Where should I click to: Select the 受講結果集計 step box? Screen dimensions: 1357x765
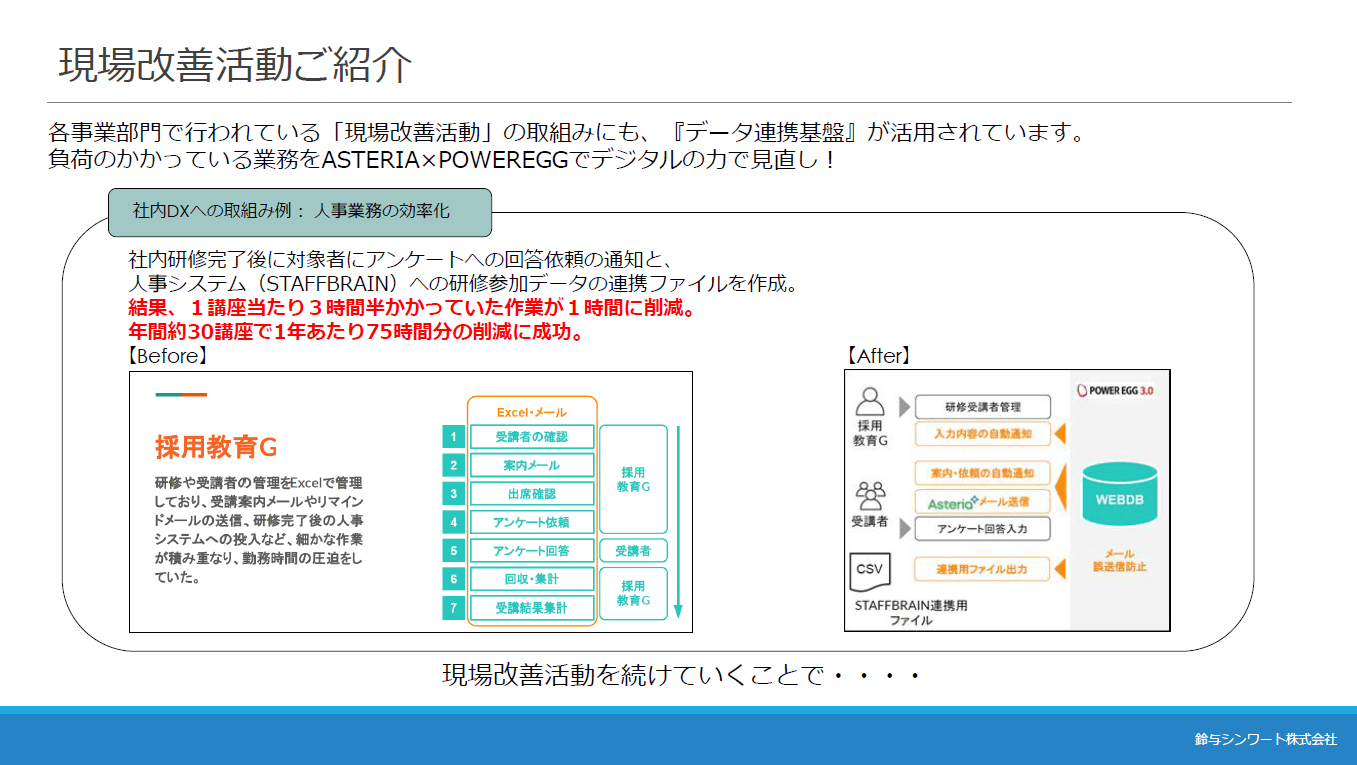click(531, 607)
